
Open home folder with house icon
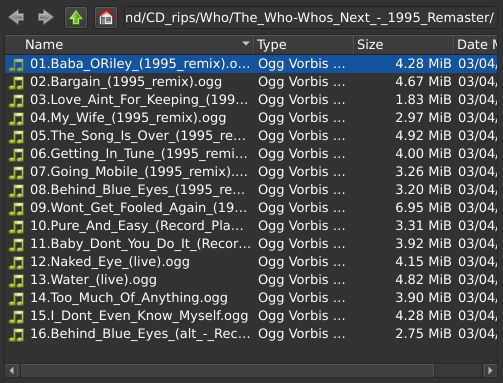coord(106,17)
